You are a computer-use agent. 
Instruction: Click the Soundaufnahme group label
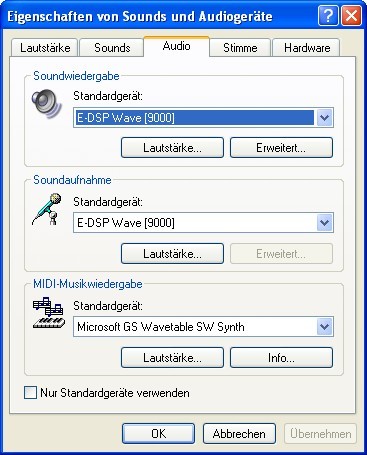[72, 180]
